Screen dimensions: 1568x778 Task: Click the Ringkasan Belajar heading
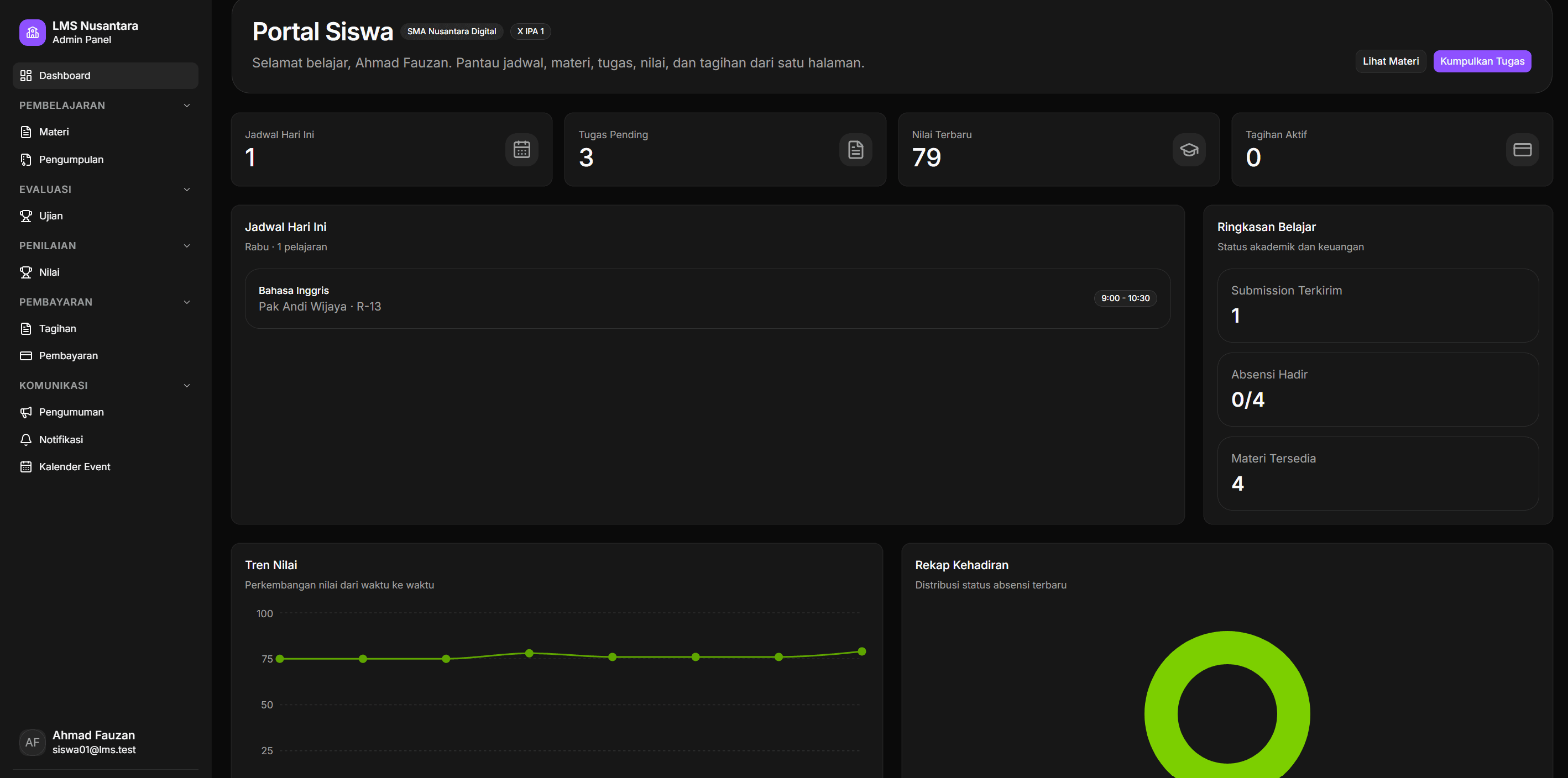[1267, 227]
